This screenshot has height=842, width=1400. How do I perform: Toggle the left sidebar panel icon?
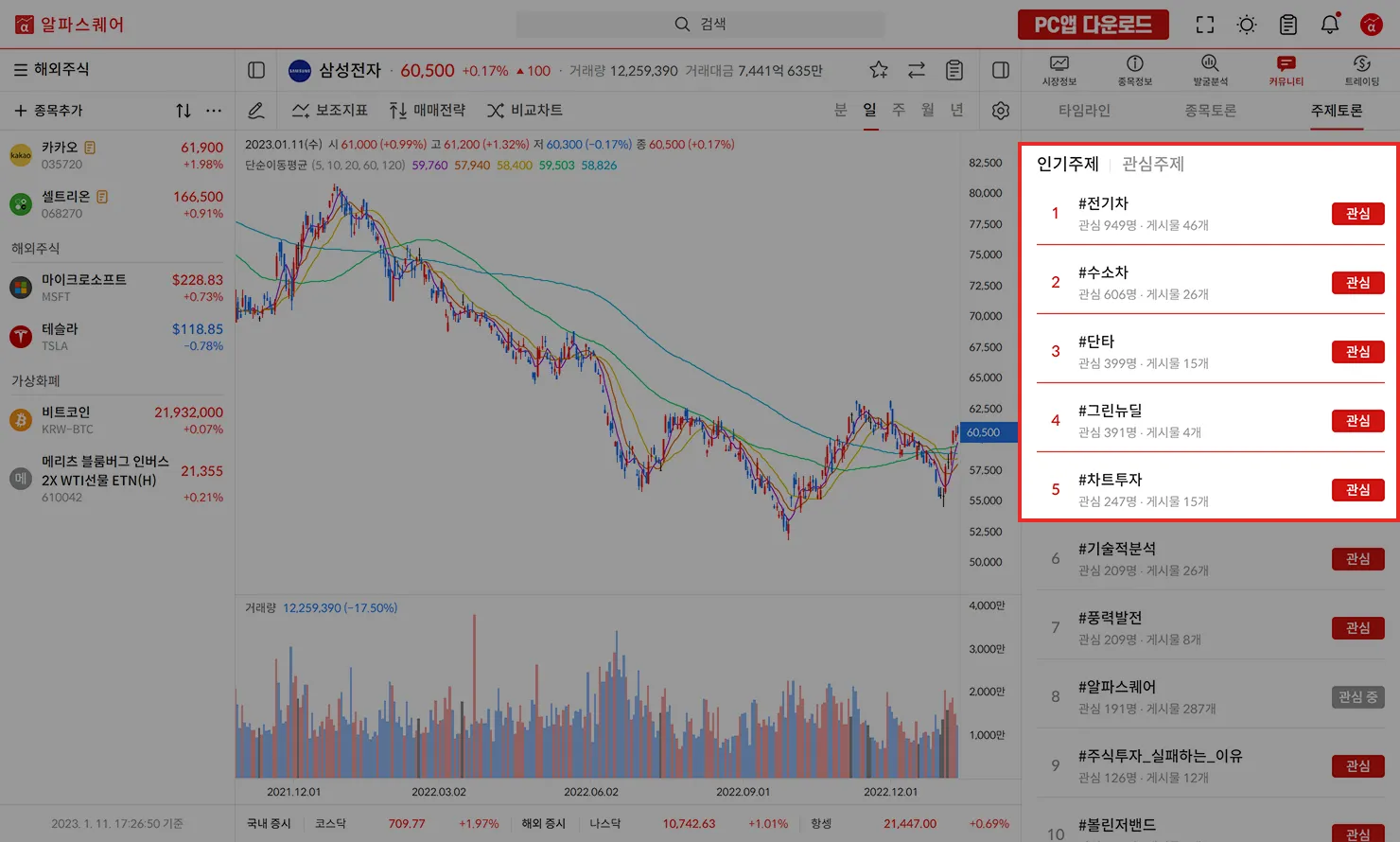(256, 70)
